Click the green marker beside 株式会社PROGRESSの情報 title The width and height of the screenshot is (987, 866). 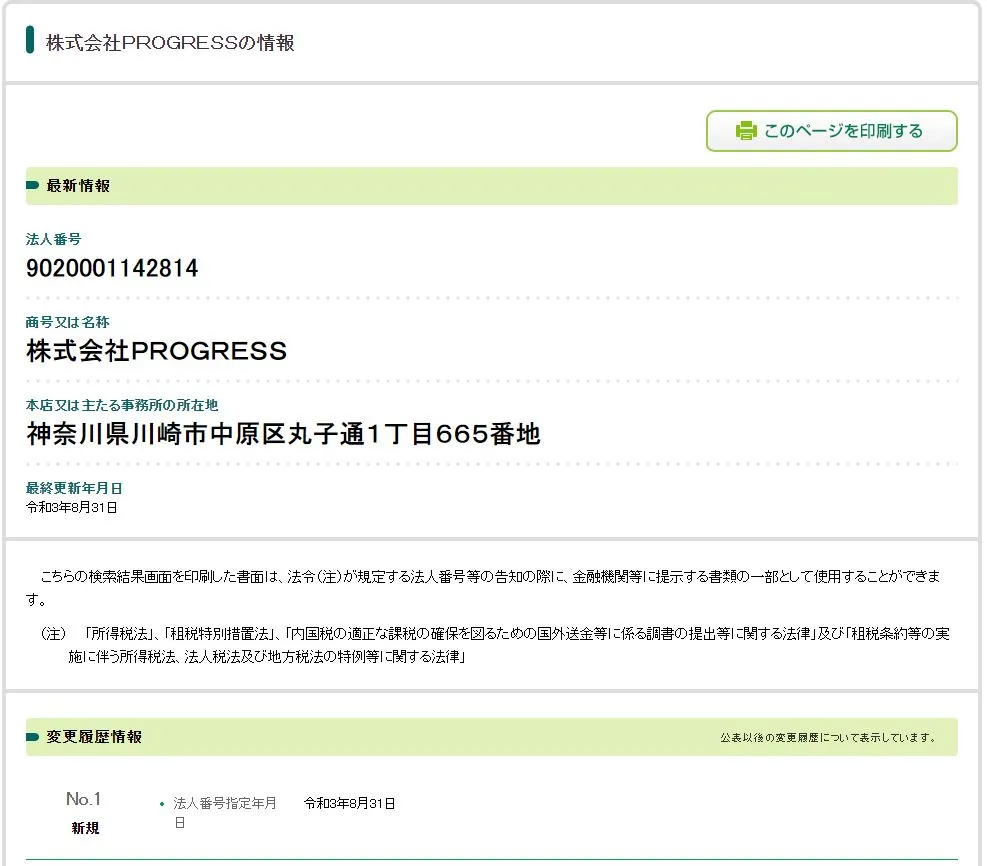31,42
